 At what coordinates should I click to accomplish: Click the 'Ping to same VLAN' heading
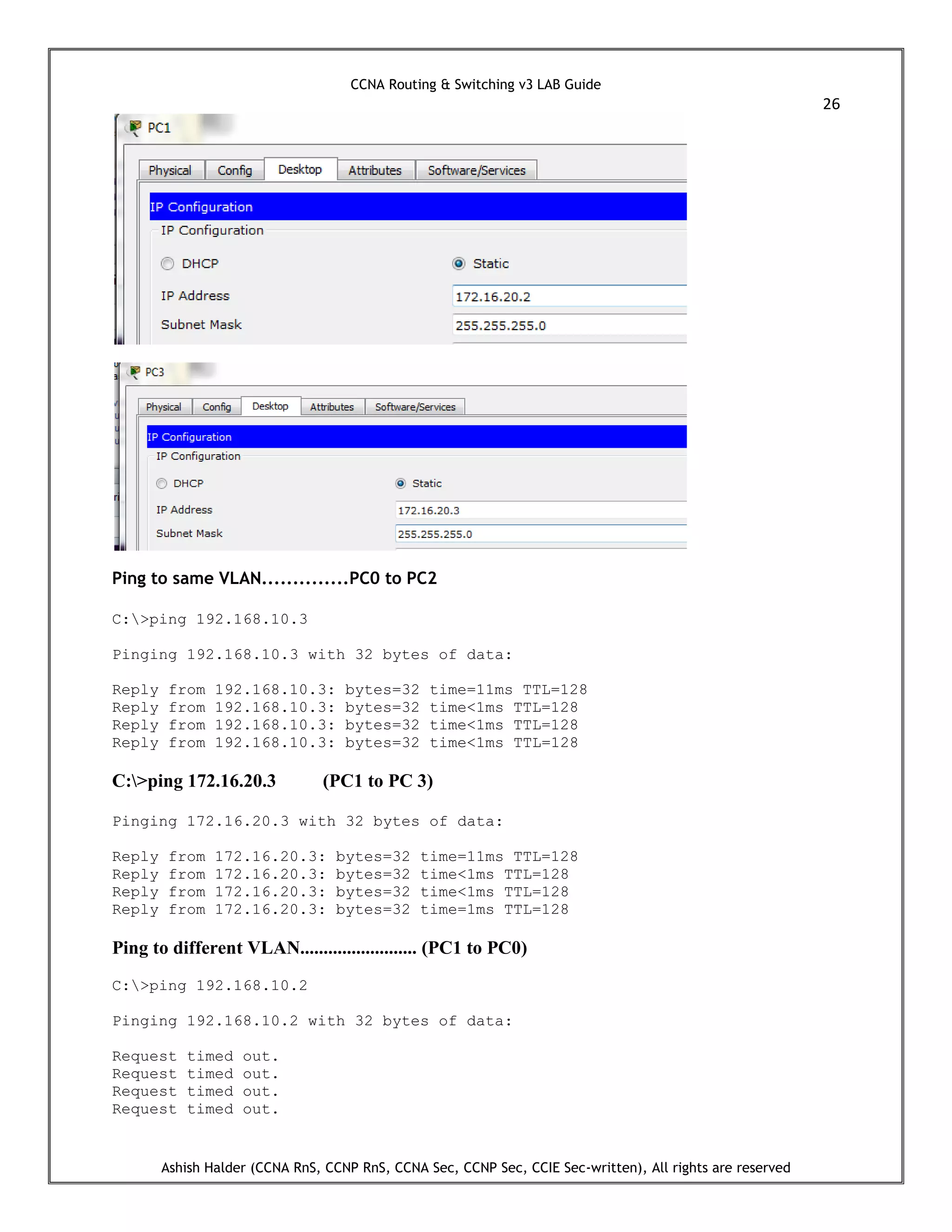tap(274, 579)
